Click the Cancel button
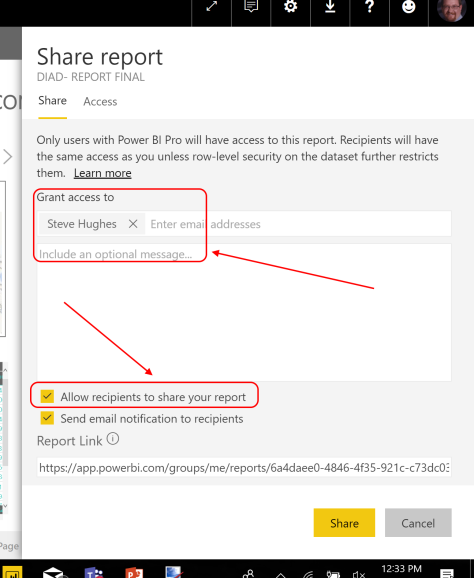Image resolution: width=474 pixels, height=578 pixels. click(418, 523)
